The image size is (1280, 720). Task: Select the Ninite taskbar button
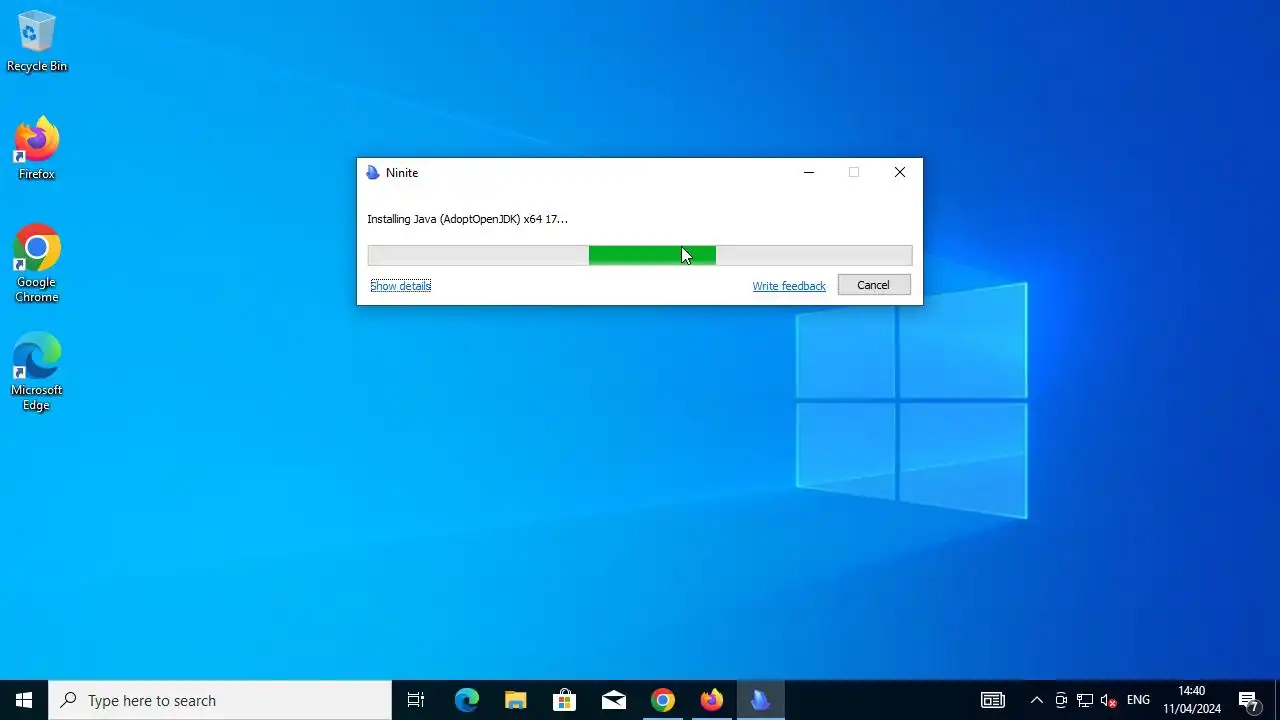pyautogui.click(x=761, y=700)
